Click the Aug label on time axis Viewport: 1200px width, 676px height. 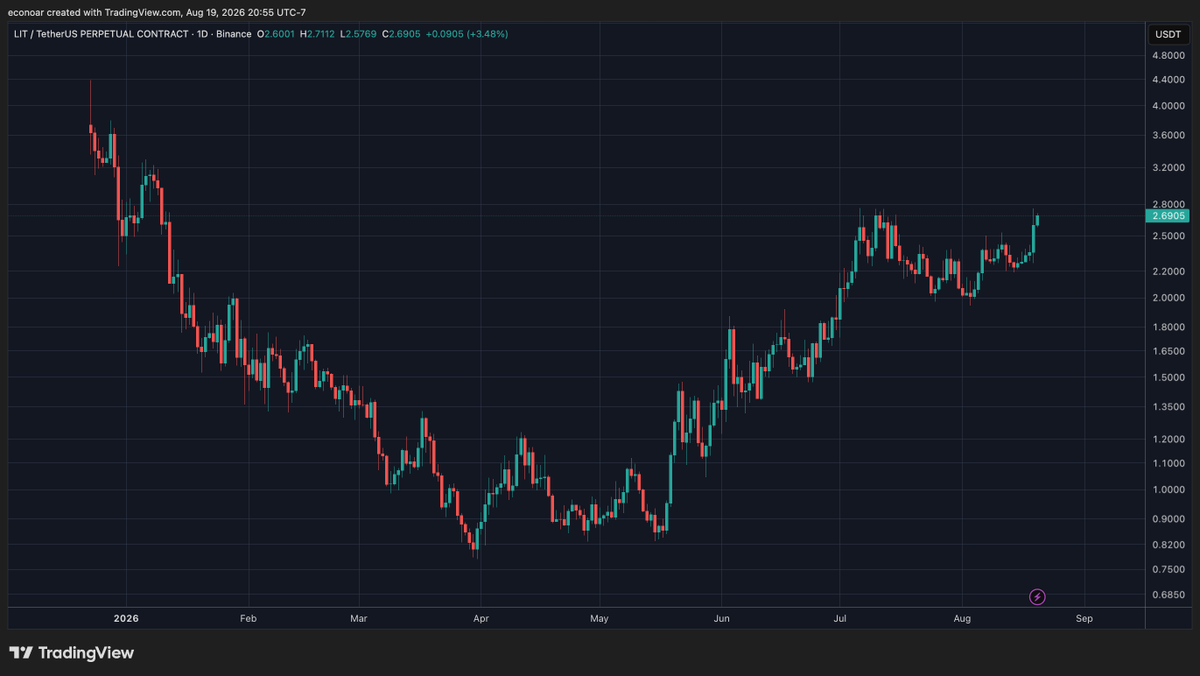click(962, 619)
